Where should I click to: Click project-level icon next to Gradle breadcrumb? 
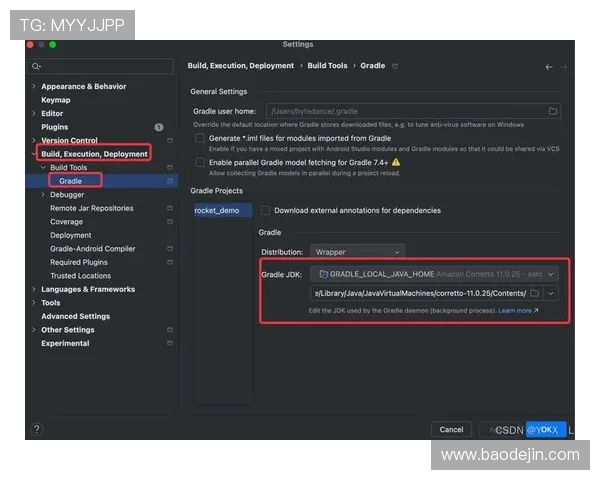click(395, 66)
